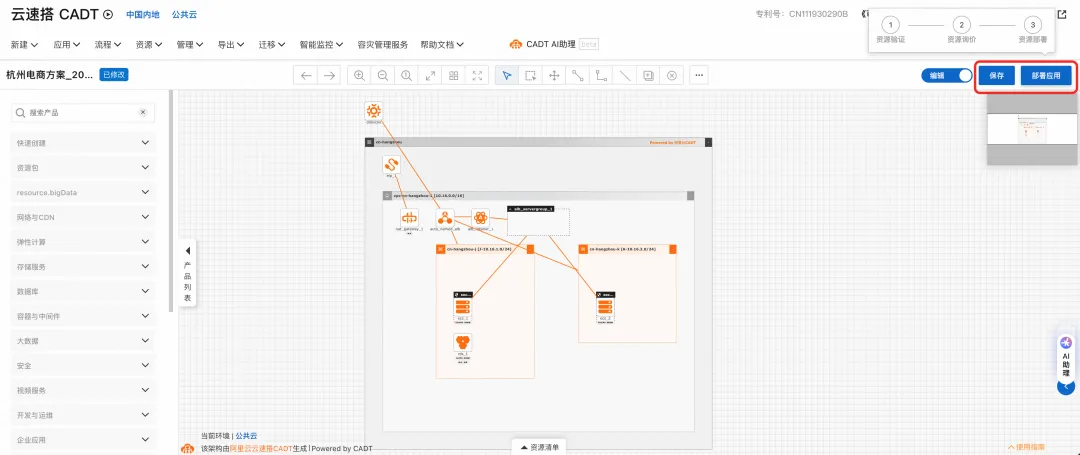Select the gear service node above cn-hangzhou region
The height and width of the screenshot is (455, 1080).
(373, 111)
